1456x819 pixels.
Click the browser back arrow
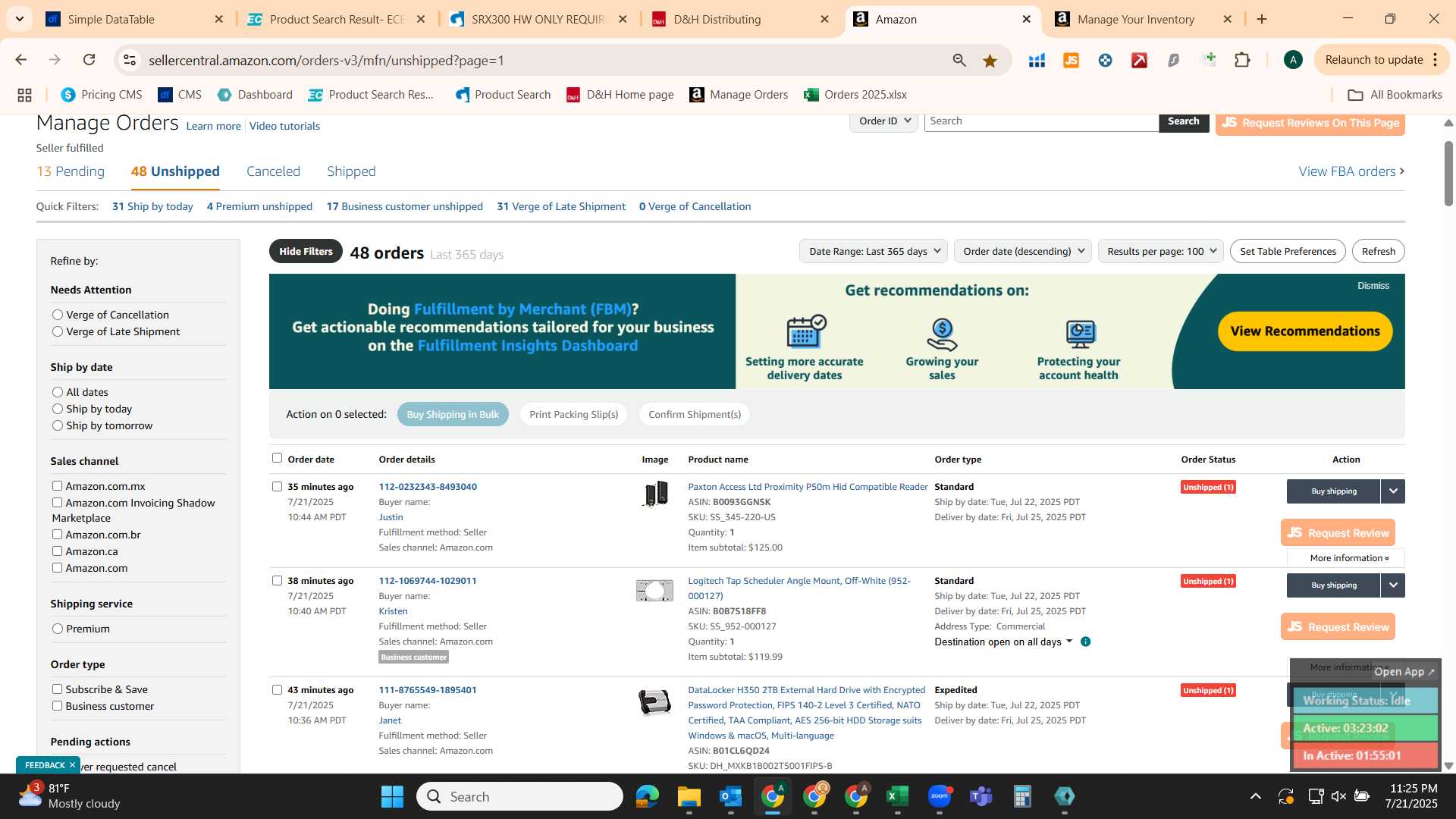21,60
